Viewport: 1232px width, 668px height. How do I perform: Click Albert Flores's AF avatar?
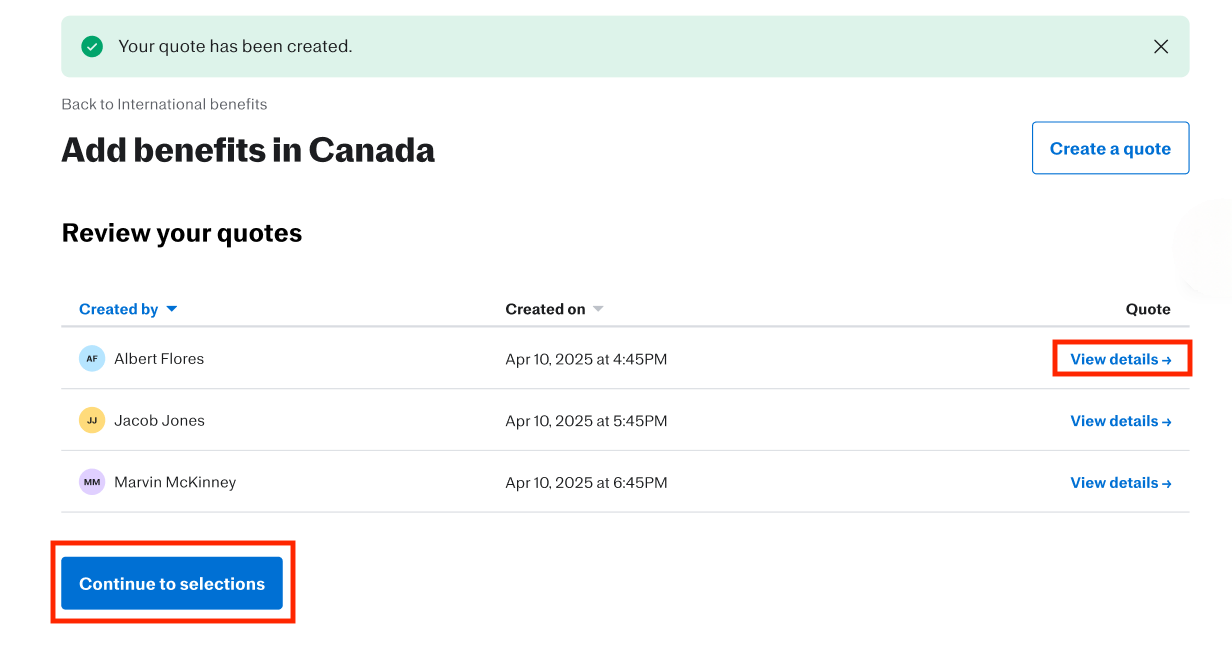pos(92,359)
